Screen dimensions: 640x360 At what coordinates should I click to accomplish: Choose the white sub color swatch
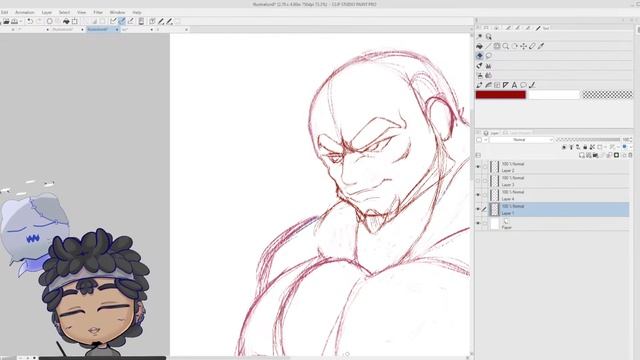coord(554,95)
